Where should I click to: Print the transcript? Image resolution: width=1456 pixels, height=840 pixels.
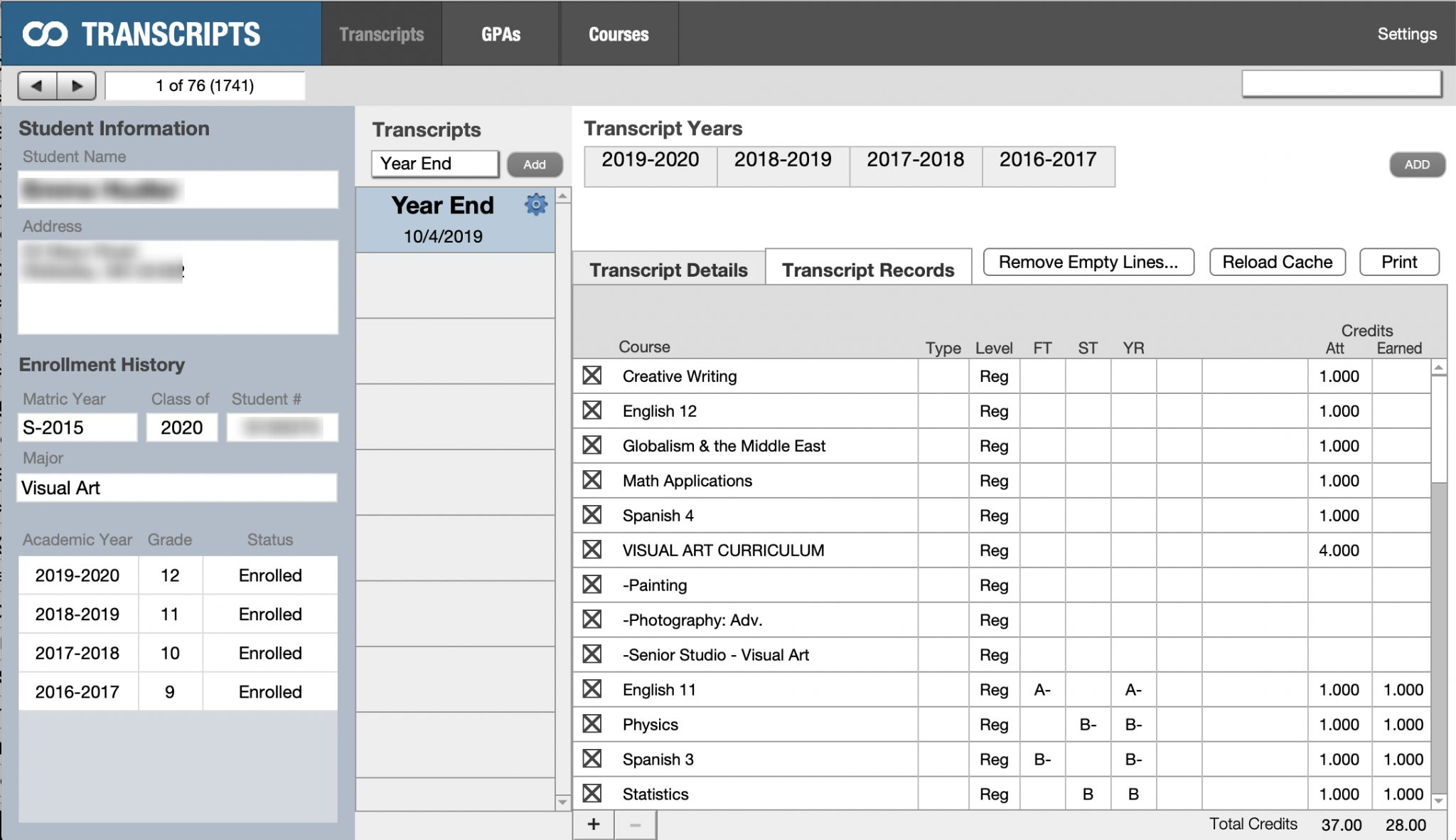(1399, 262)
